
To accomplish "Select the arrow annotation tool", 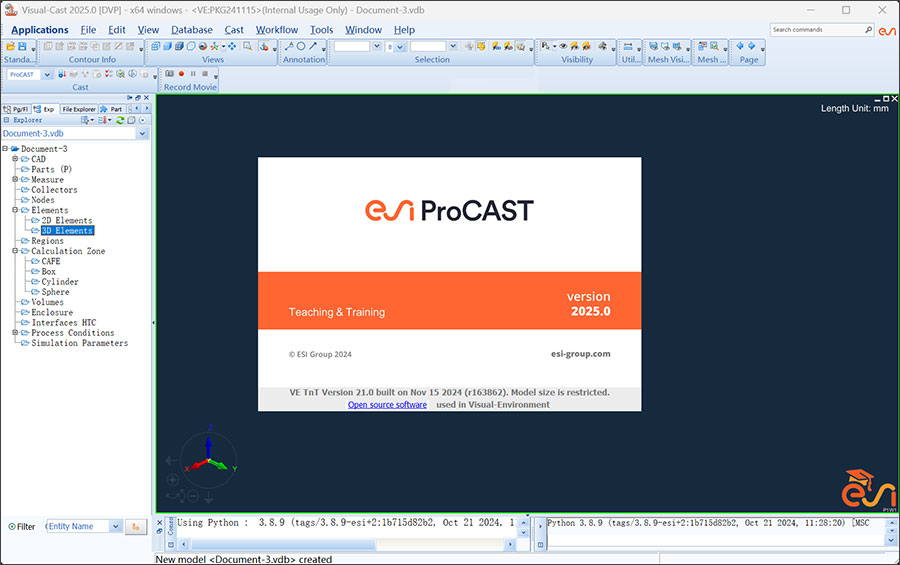I will click(x=313, y=46).
